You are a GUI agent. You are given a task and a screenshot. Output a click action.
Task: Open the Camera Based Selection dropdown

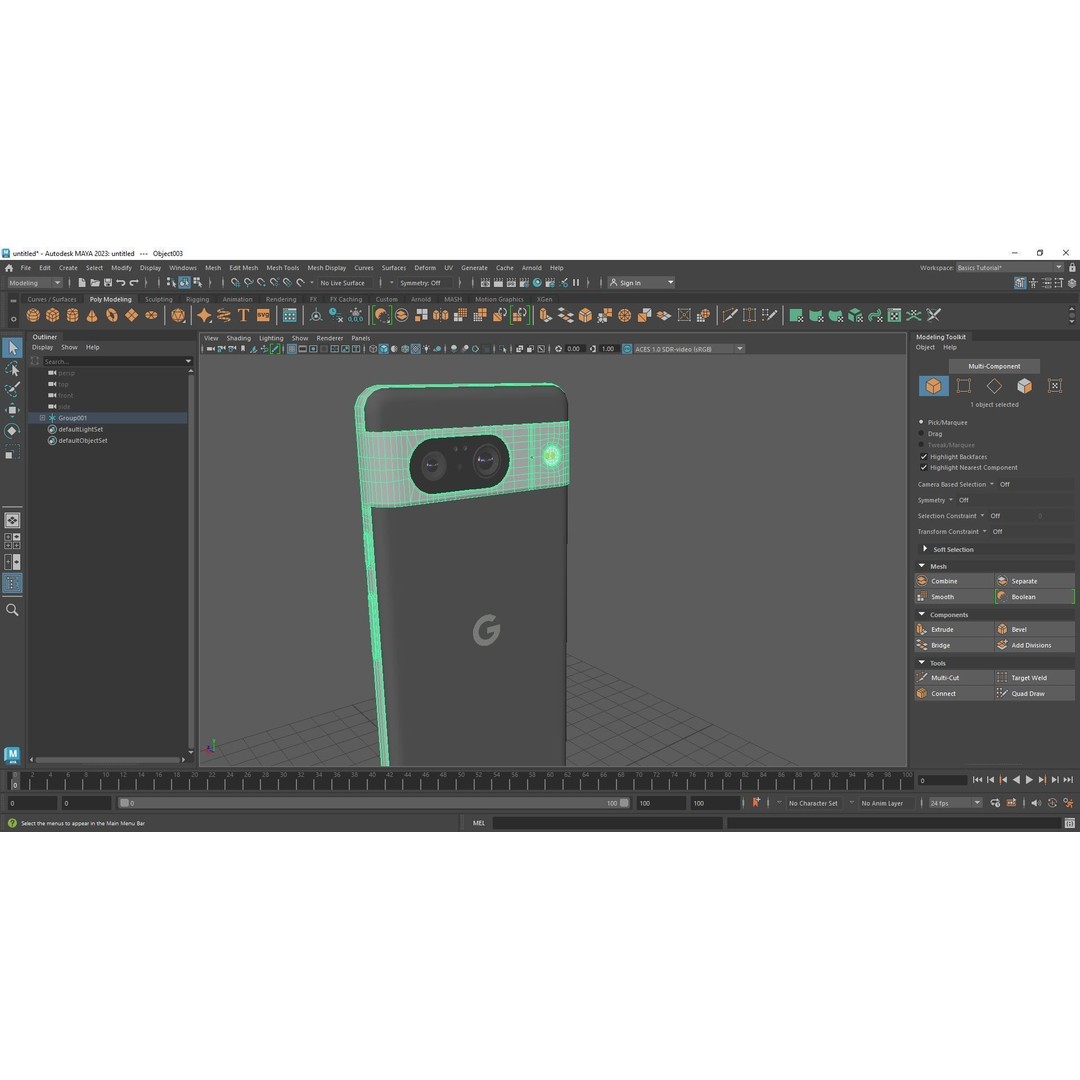pos(991,484)
